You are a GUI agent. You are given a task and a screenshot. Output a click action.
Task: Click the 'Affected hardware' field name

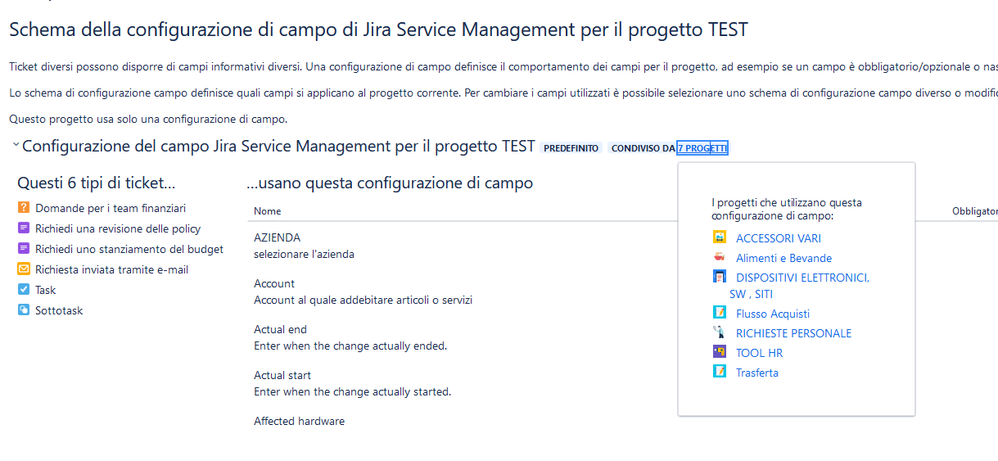[x=299, y=421]
